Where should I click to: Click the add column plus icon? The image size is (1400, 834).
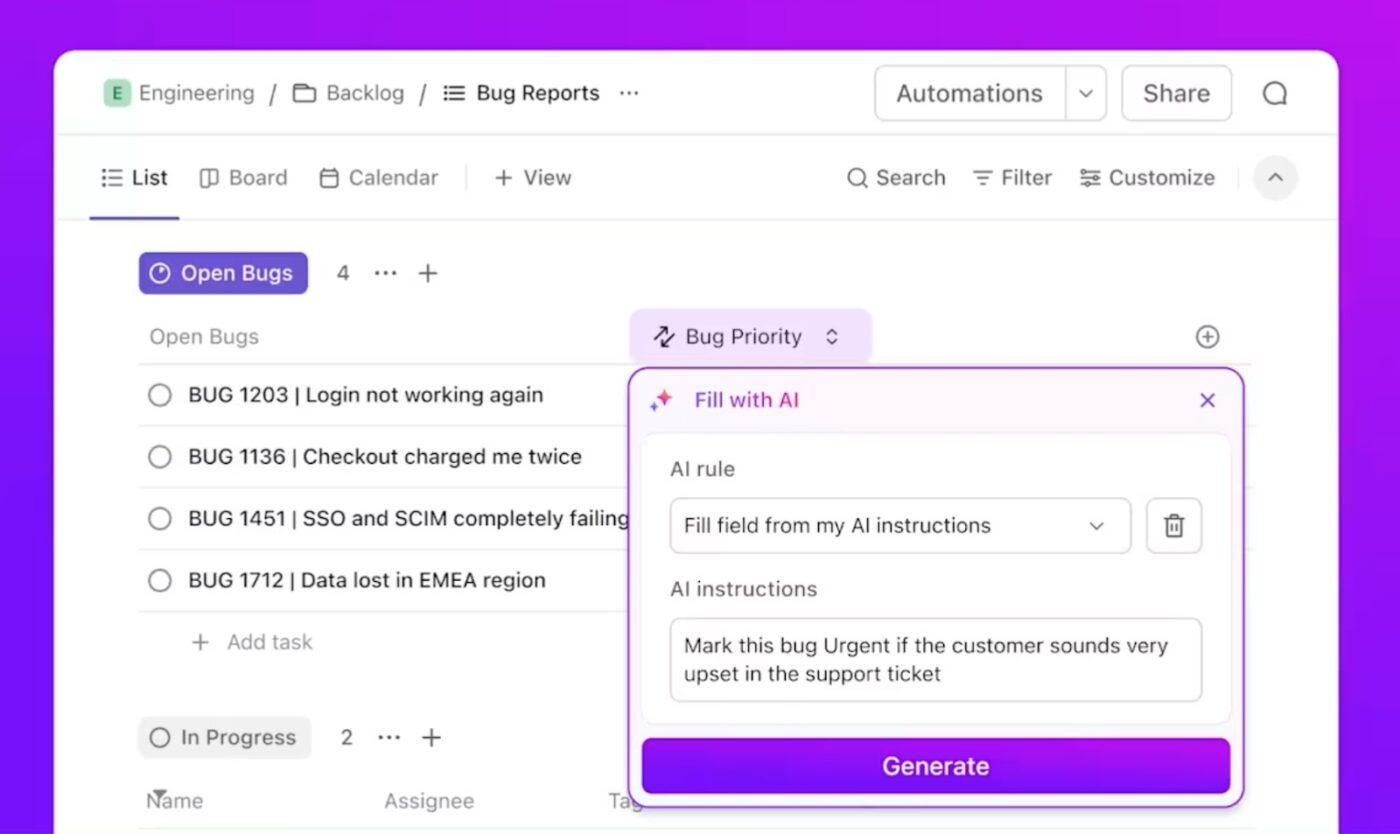[1207, 337]
